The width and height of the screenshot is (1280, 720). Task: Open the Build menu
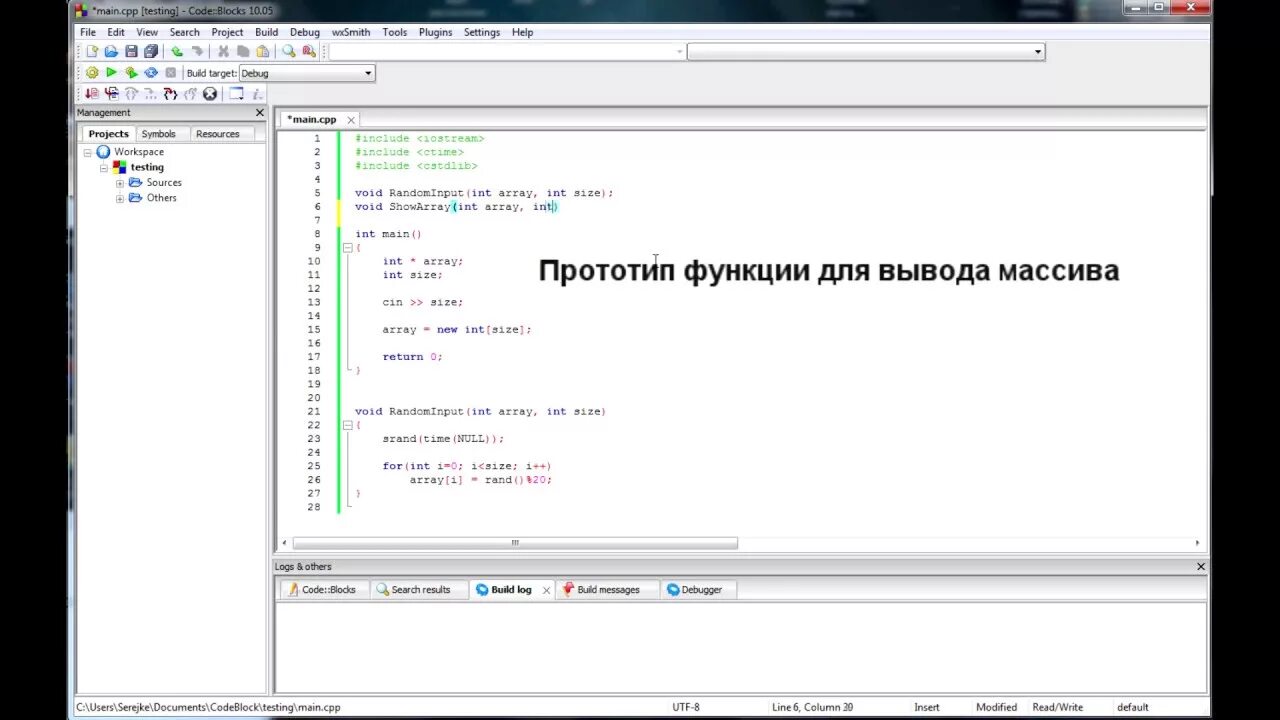pyautogui.click(x=266, y=32)
